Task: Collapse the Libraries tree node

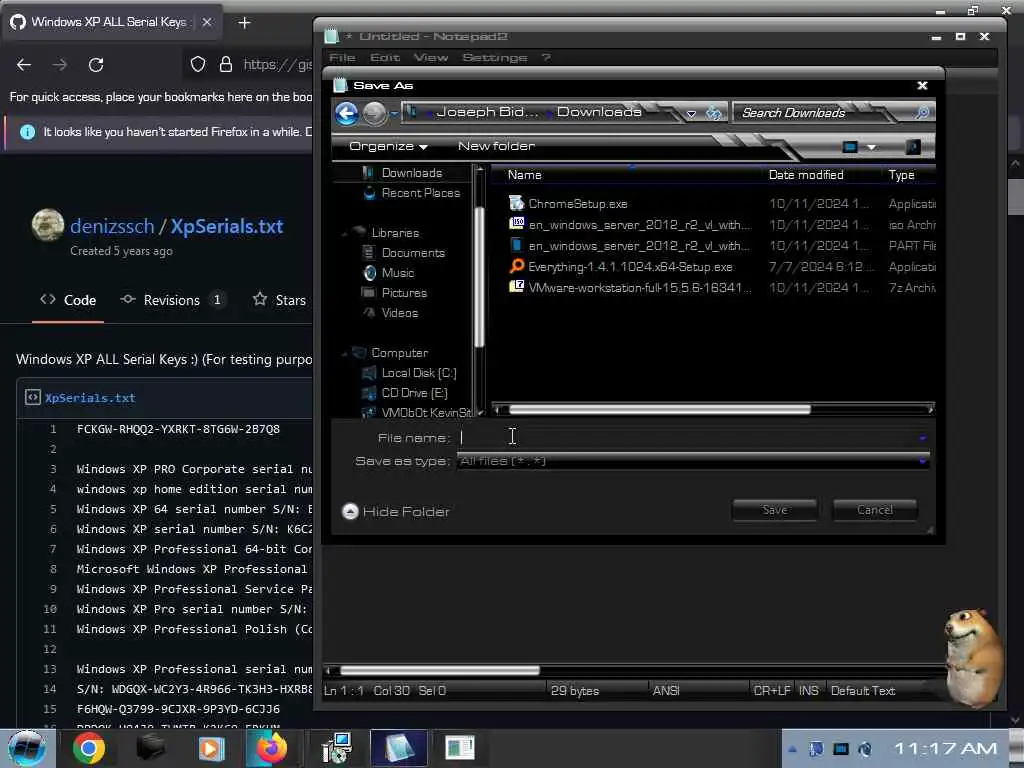Action: point(344,233)
